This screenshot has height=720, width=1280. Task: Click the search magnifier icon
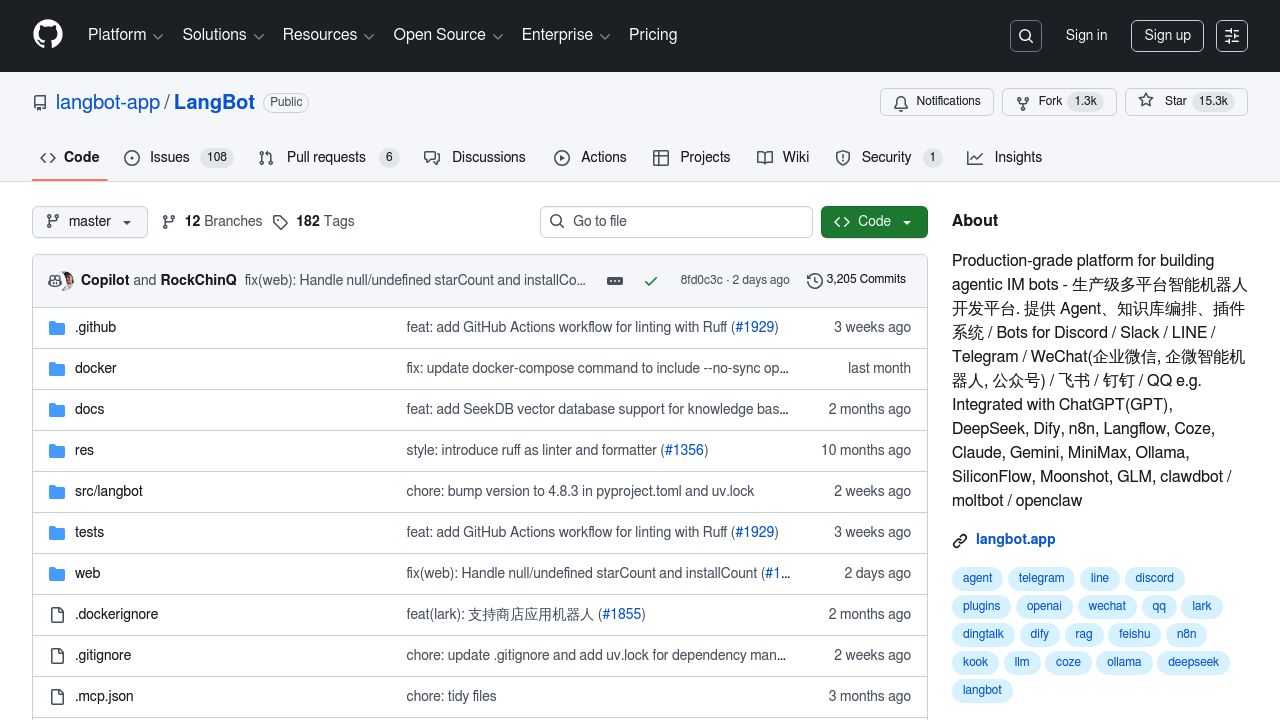1026,36
